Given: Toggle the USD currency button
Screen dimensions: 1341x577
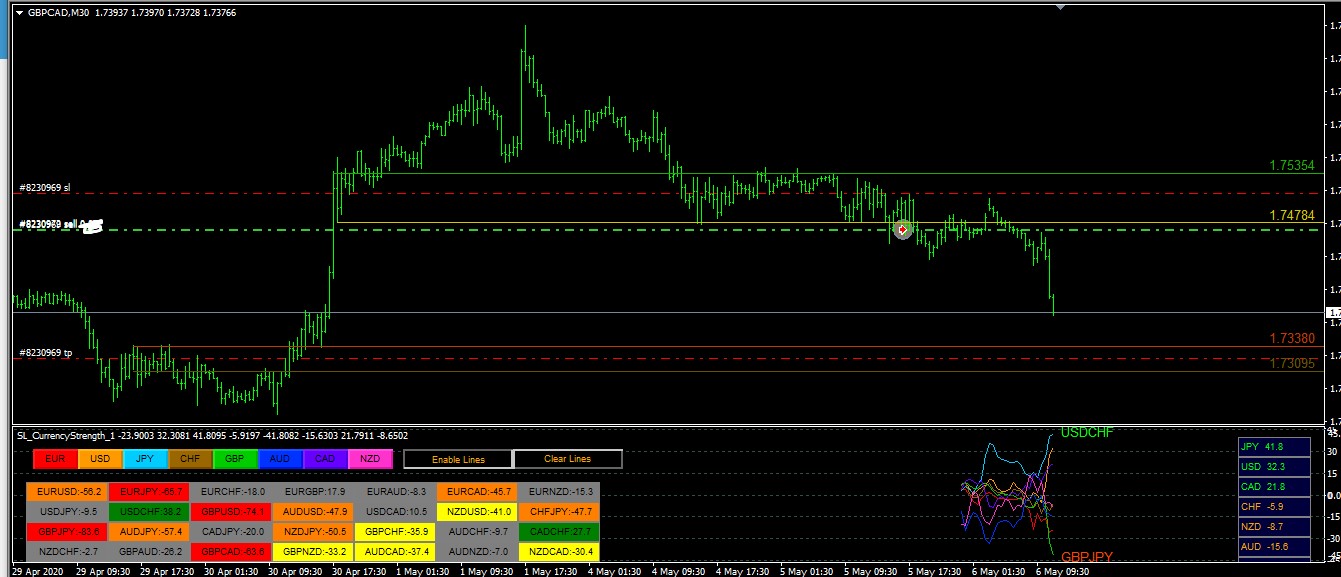Looking at the screenshot, I should [100, 459].
